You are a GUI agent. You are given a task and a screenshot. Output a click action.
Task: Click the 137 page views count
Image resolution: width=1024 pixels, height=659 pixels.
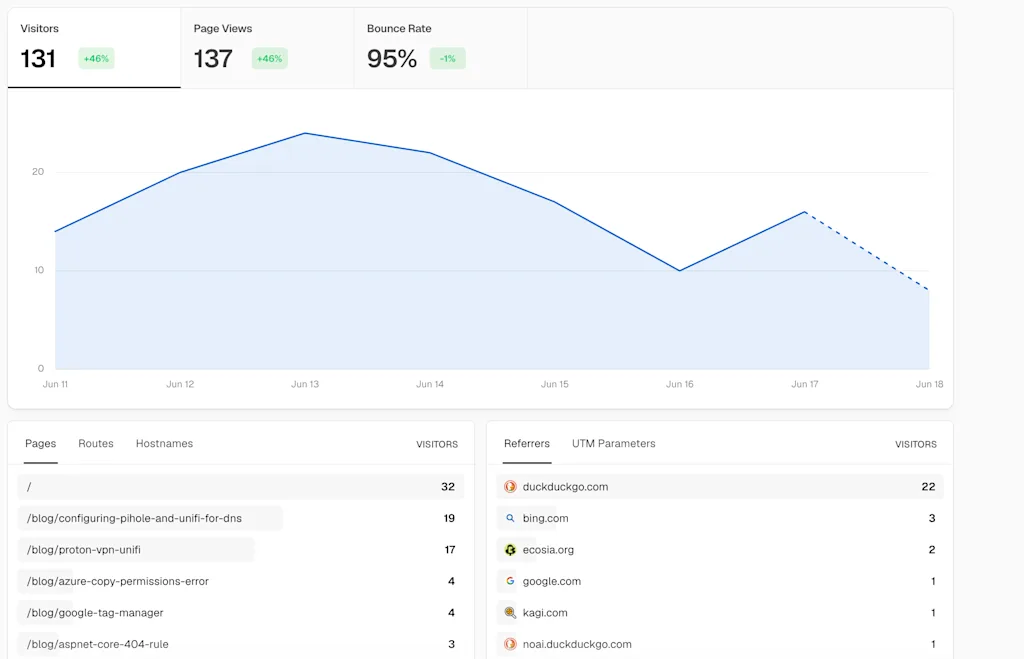coord(213,59)
